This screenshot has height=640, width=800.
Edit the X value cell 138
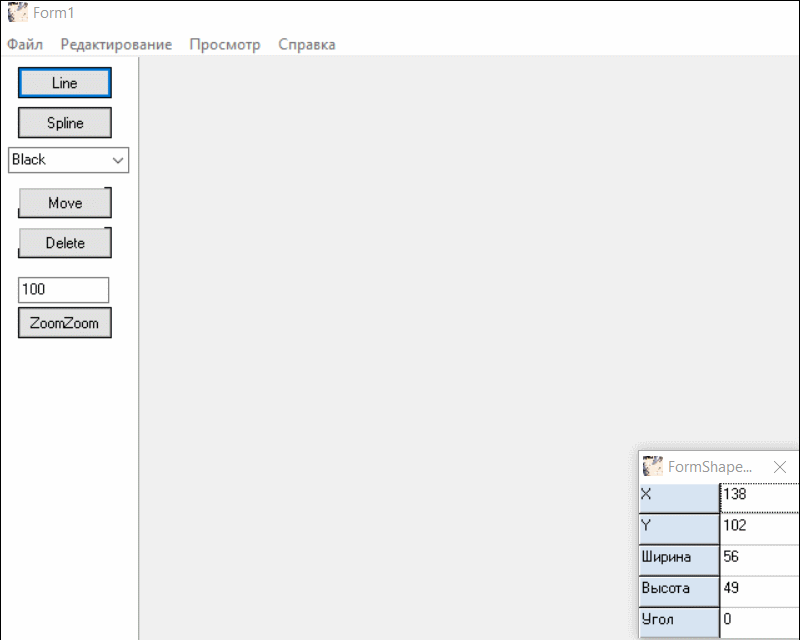pyautogui.click(x=760, y=498)
